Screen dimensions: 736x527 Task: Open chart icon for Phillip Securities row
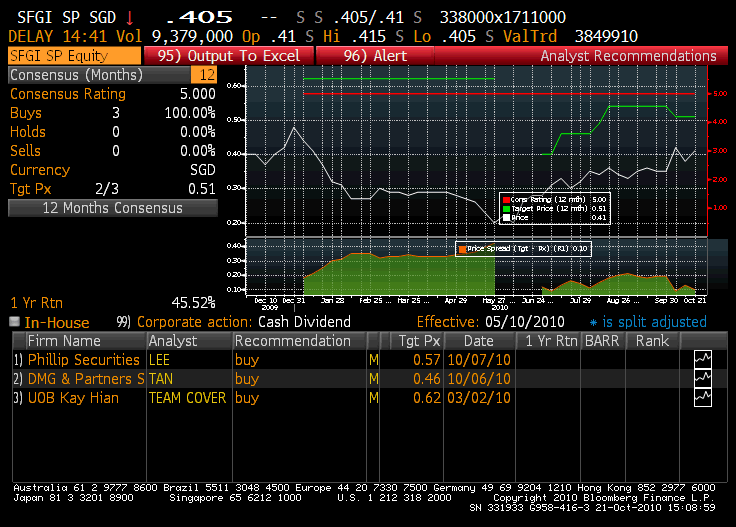(x=703, y=359)
